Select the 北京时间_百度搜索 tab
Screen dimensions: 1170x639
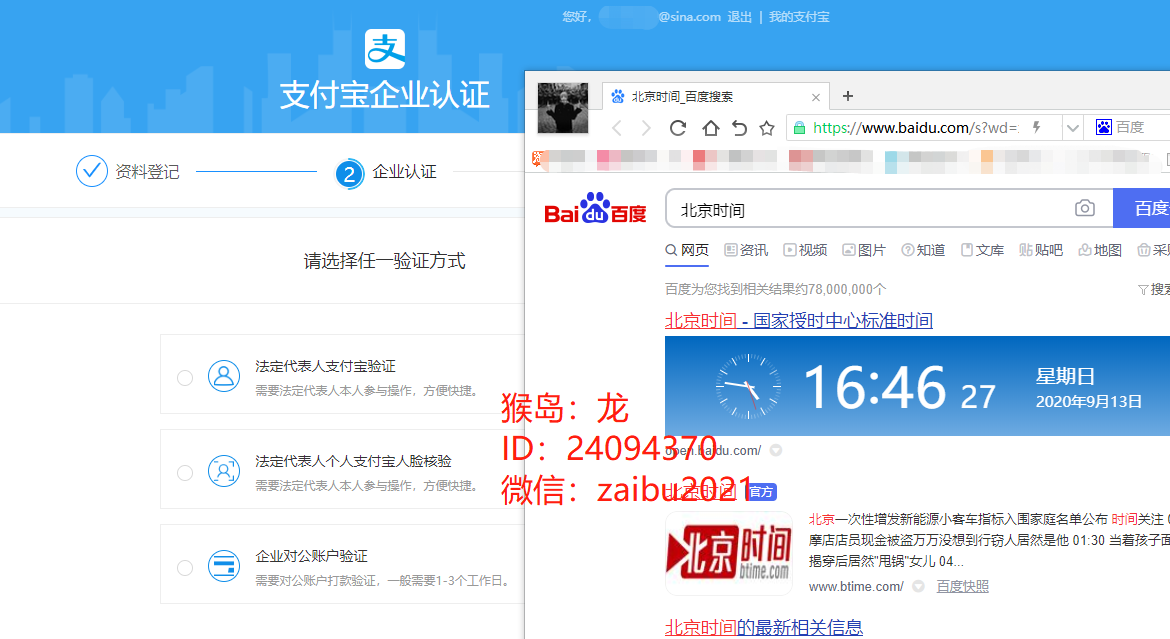(716, 97)
